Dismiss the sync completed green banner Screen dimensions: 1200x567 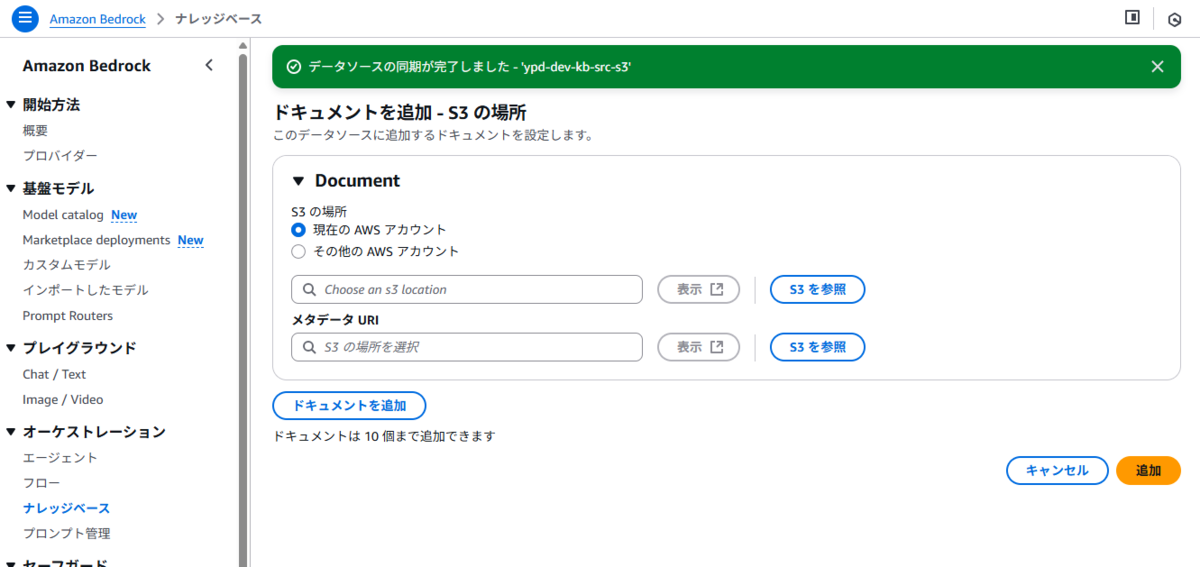coord(1157,67)
